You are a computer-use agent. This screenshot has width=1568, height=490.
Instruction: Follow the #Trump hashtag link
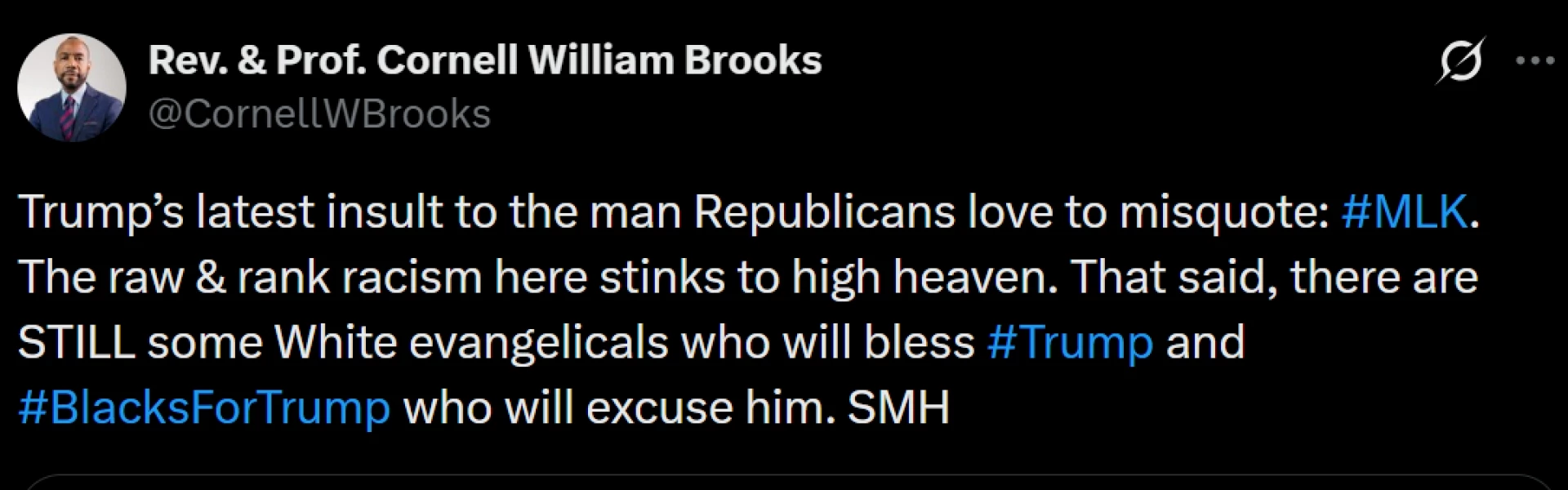tap(1070, 342)
